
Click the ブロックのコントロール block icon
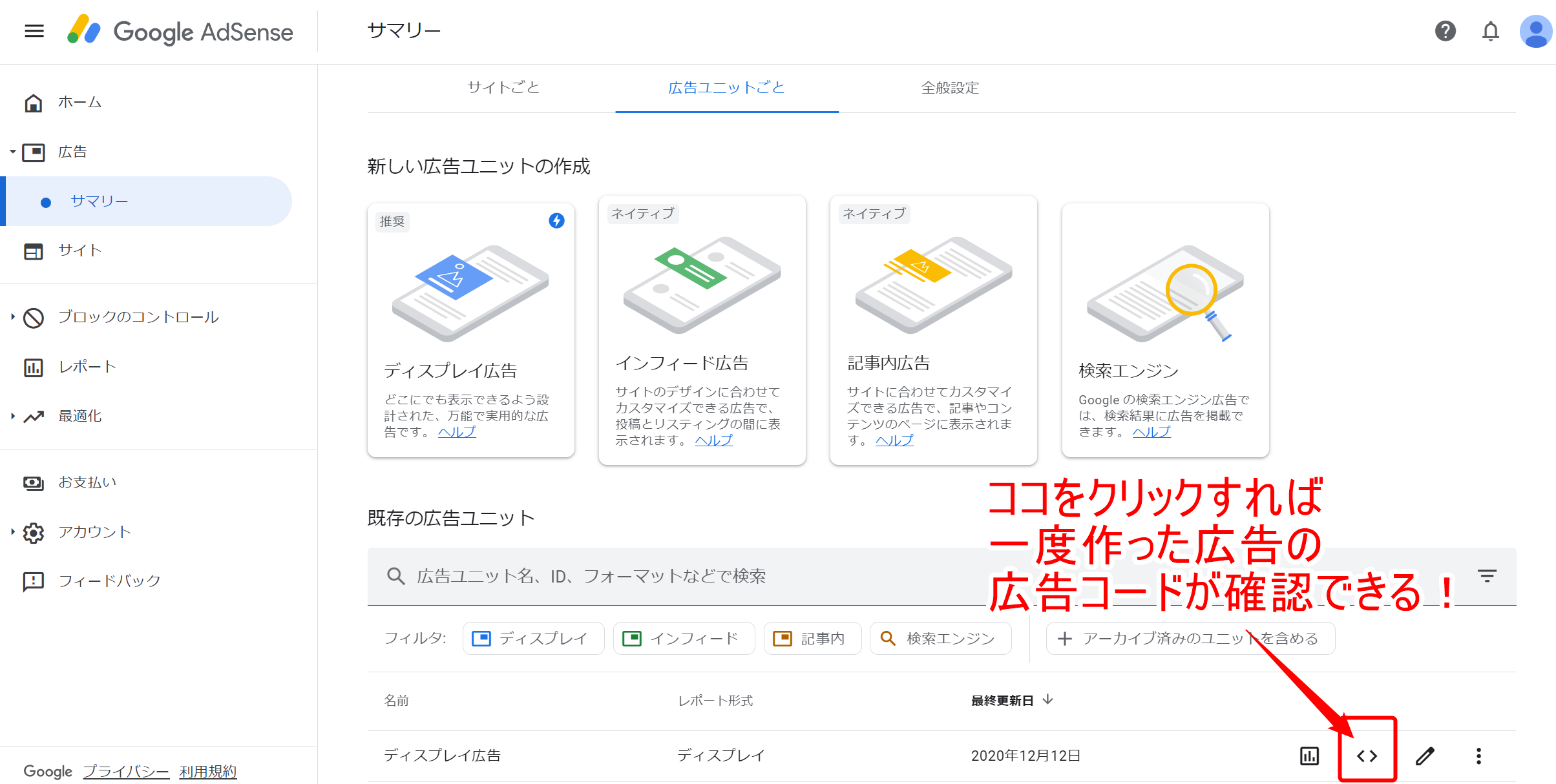[x=34, y=318]
